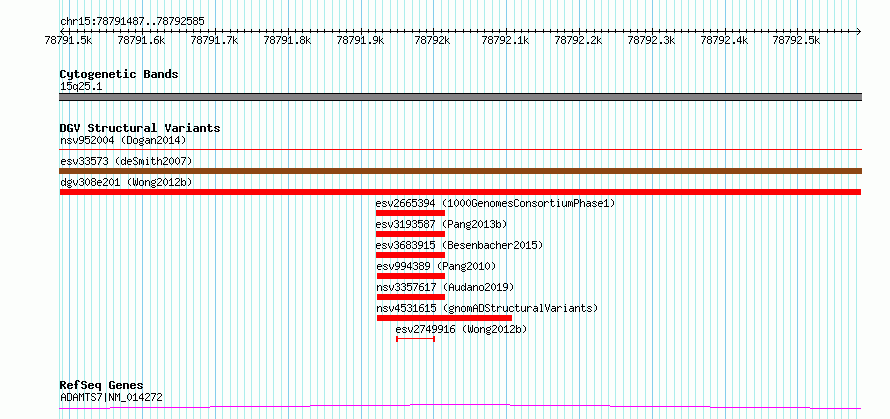
Task: Click the ruler's left arrowhead
Action: pyautogui.click(x=62, y=31)
